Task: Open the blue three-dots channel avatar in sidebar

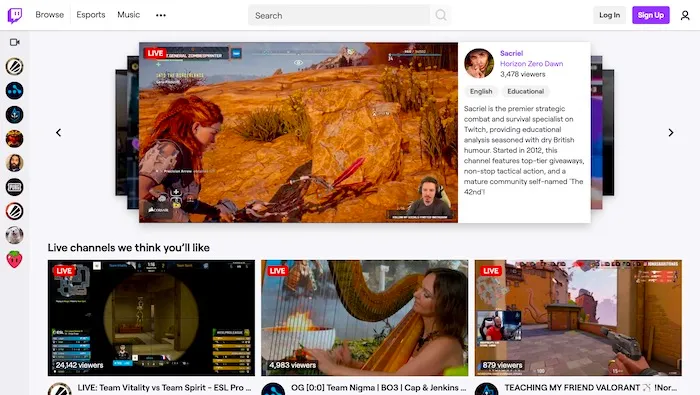Action: tap(15, 91)
